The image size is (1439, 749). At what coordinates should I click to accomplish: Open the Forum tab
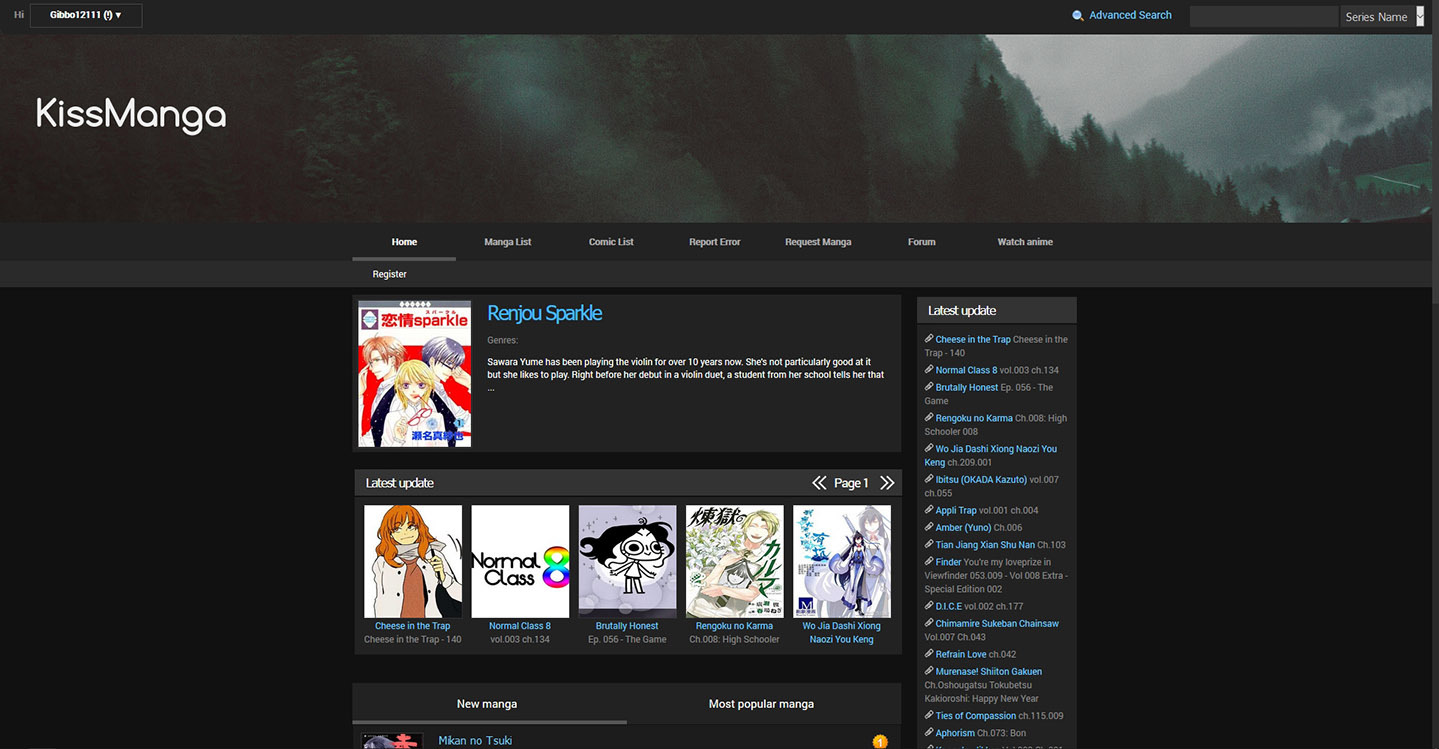coord(922,242)
